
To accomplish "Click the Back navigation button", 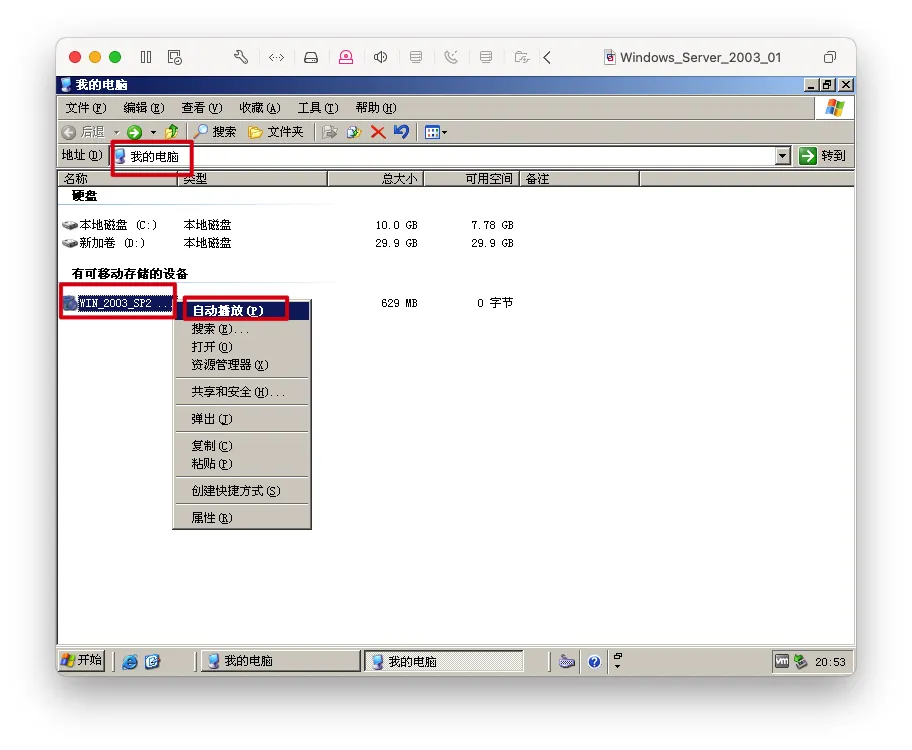I will click(x=83, y=132).
